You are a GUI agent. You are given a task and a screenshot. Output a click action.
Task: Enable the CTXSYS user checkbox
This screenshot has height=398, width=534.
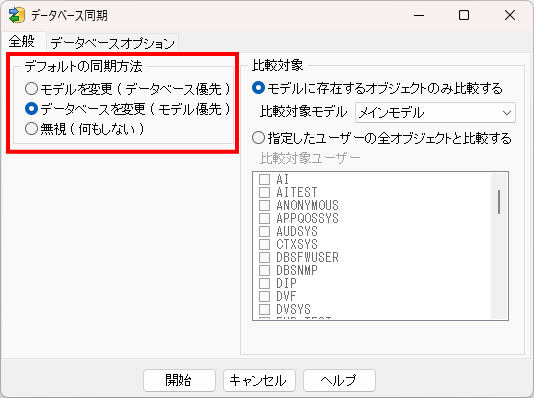coord(264,244)
